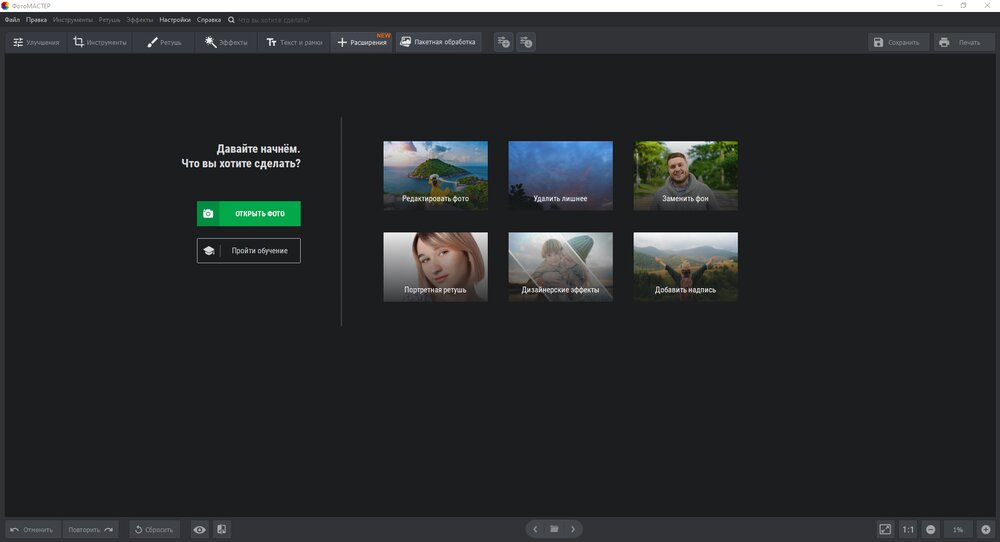Viewport: 1000px width, 542px height.
Task: Toggle the eye preview-original icon
Action: [199, 529]
